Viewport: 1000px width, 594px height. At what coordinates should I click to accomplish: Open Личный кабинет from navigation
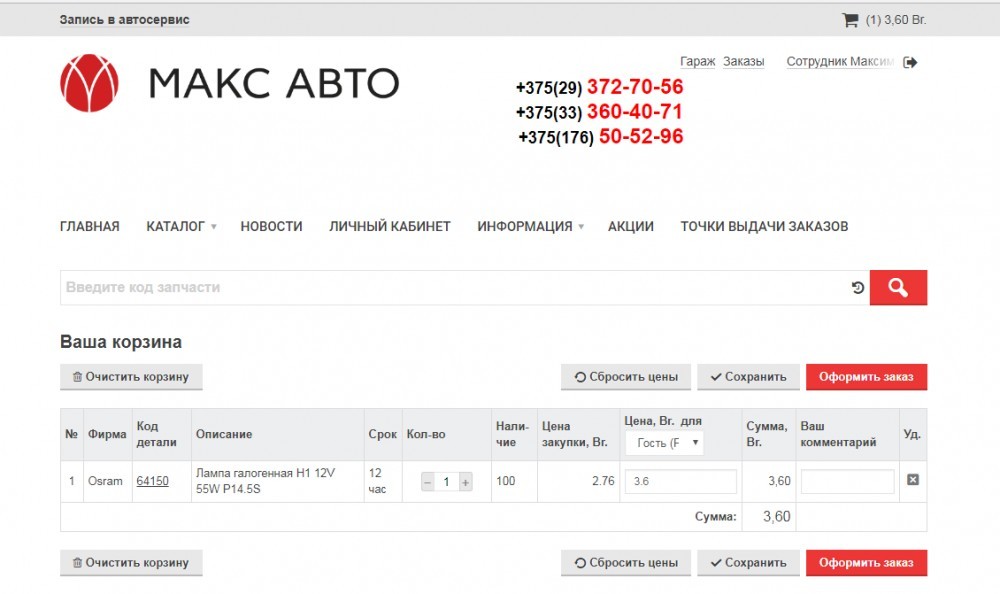(x=390, y=227)
